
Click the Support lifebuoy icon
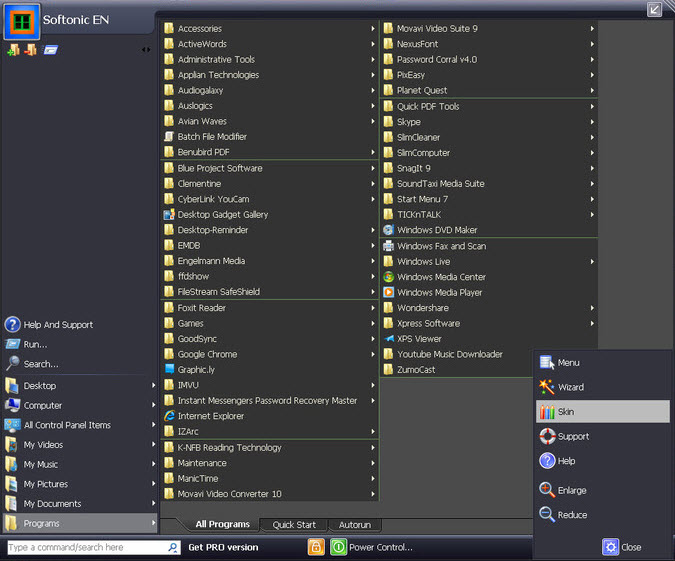tap(547, 436)
